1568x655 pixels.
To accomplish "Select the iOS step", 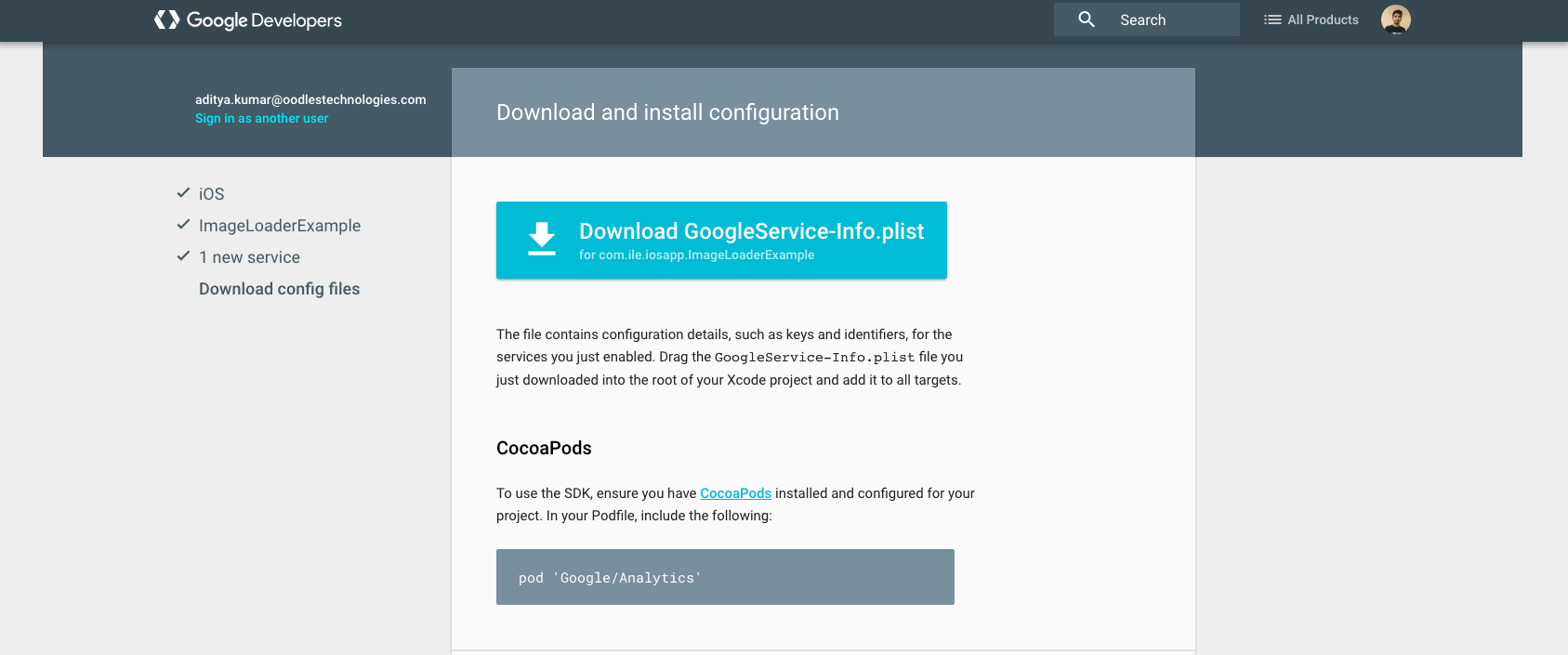I will [x=211, y=194].
